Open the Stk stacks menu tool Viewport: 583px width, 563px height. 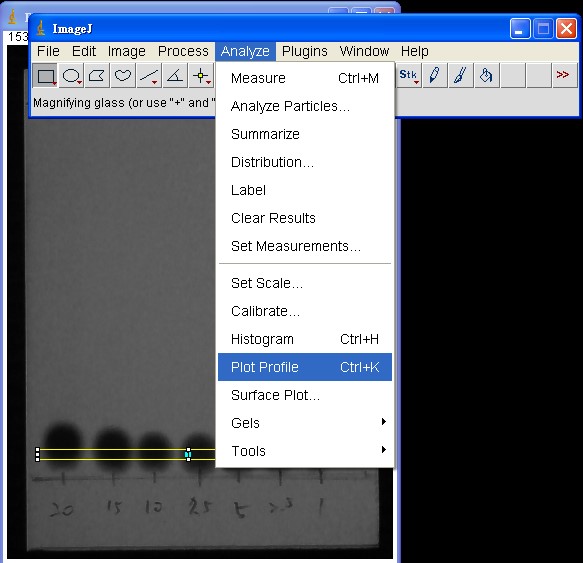[x=409, y=76]
